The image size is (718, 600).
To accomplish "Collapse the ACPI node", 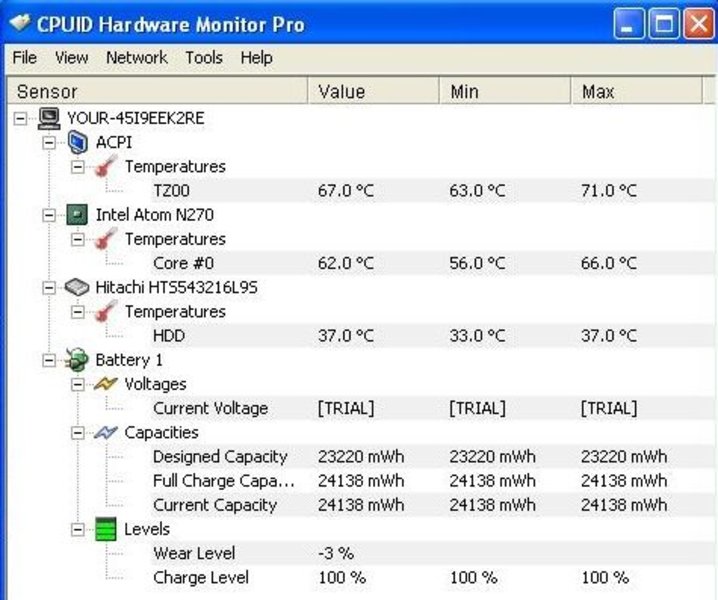I will click(49, 143).
